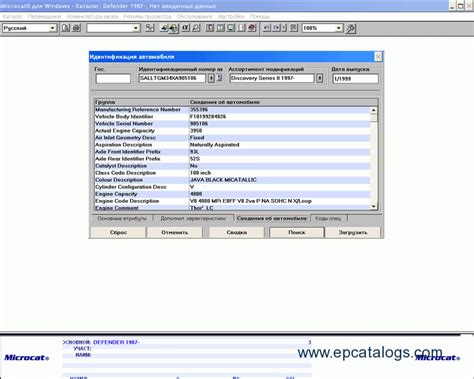
Task: Switch to the Коды спец. tab
Action: point(328,218)
